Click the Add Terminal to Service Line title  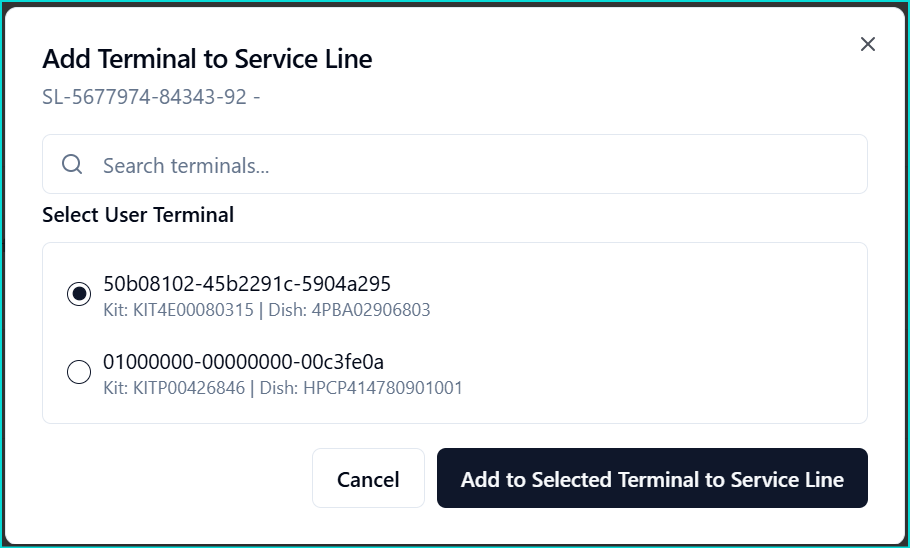pos(207,59)
